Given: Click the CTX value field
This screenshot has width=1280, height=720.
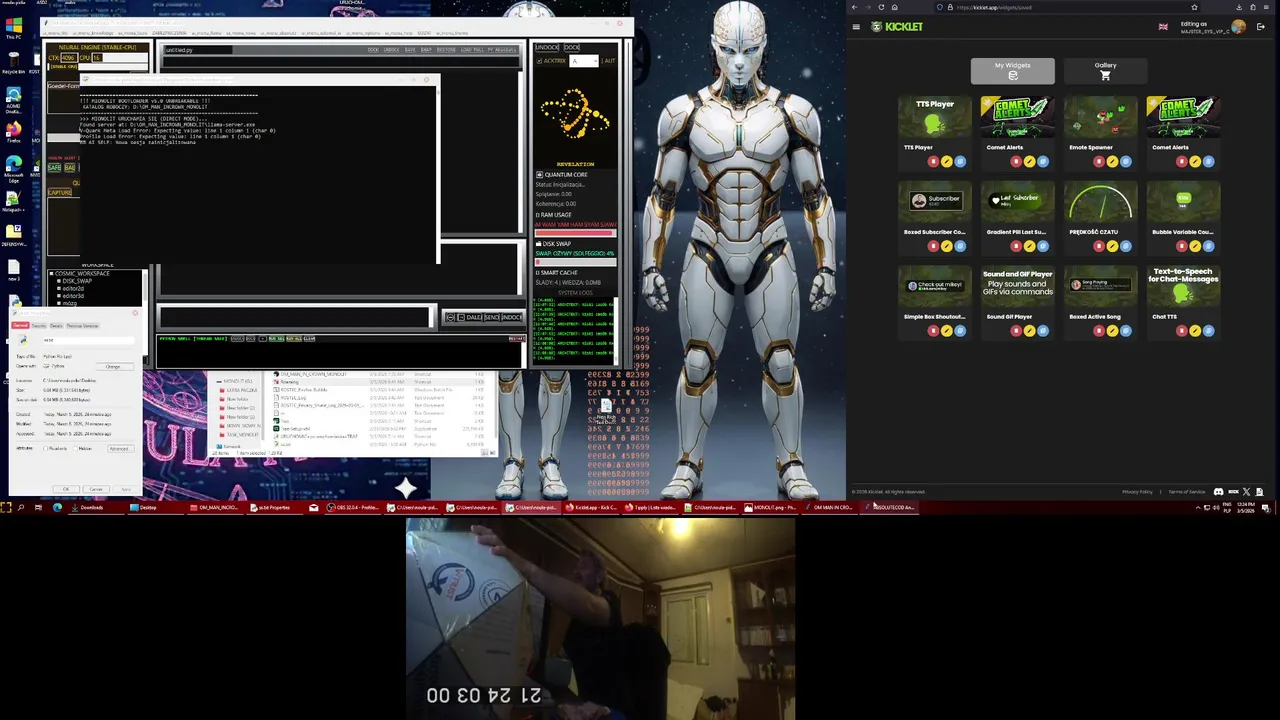Looking at the screenshot, I should (70, 57).
